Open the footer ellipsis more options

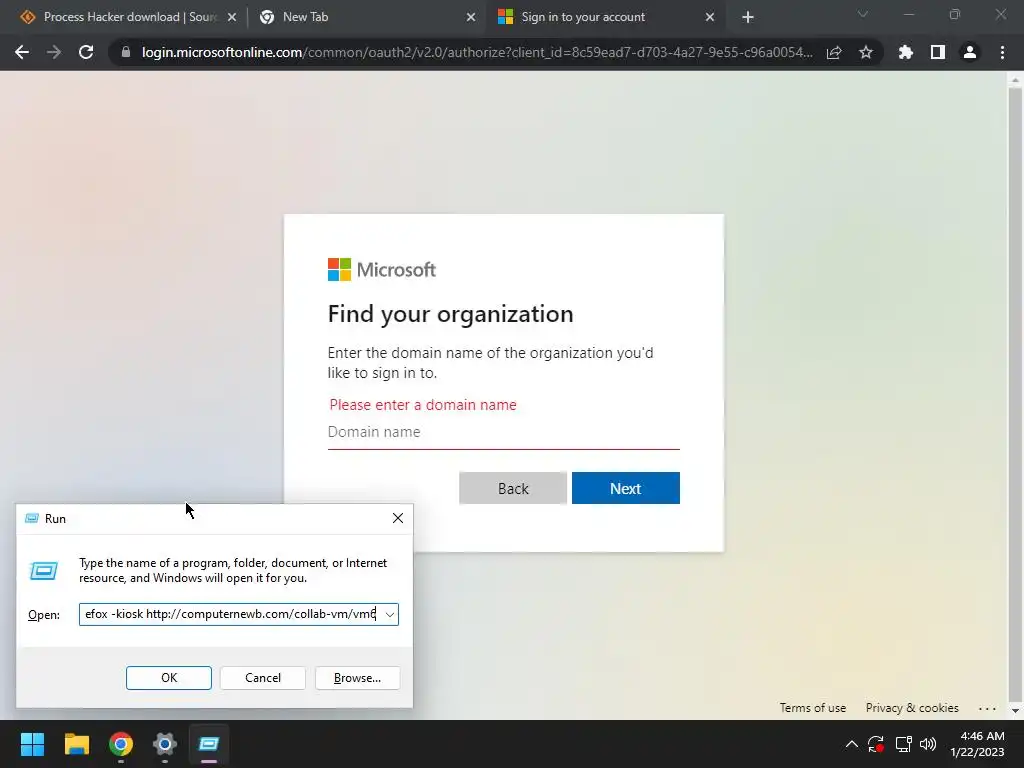coord(987,708)
